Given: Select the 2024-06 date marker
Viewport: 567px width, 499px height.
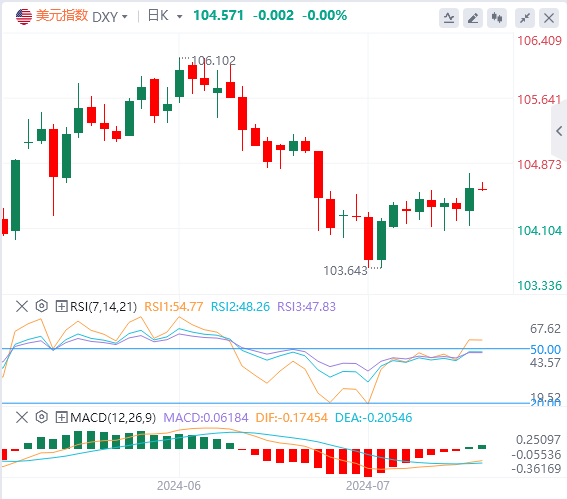Looking at the screenshot, I should (179, 486).
